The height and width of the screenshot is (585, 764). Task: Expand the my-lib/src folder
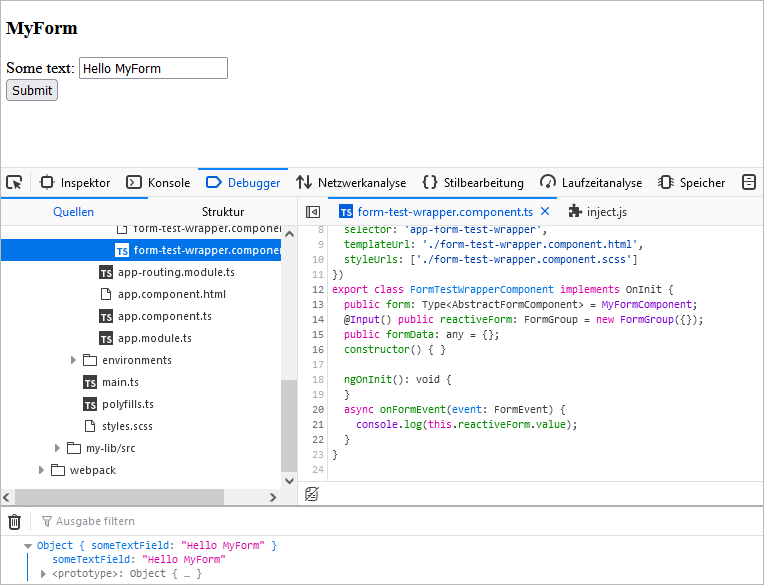pos(57,448)
